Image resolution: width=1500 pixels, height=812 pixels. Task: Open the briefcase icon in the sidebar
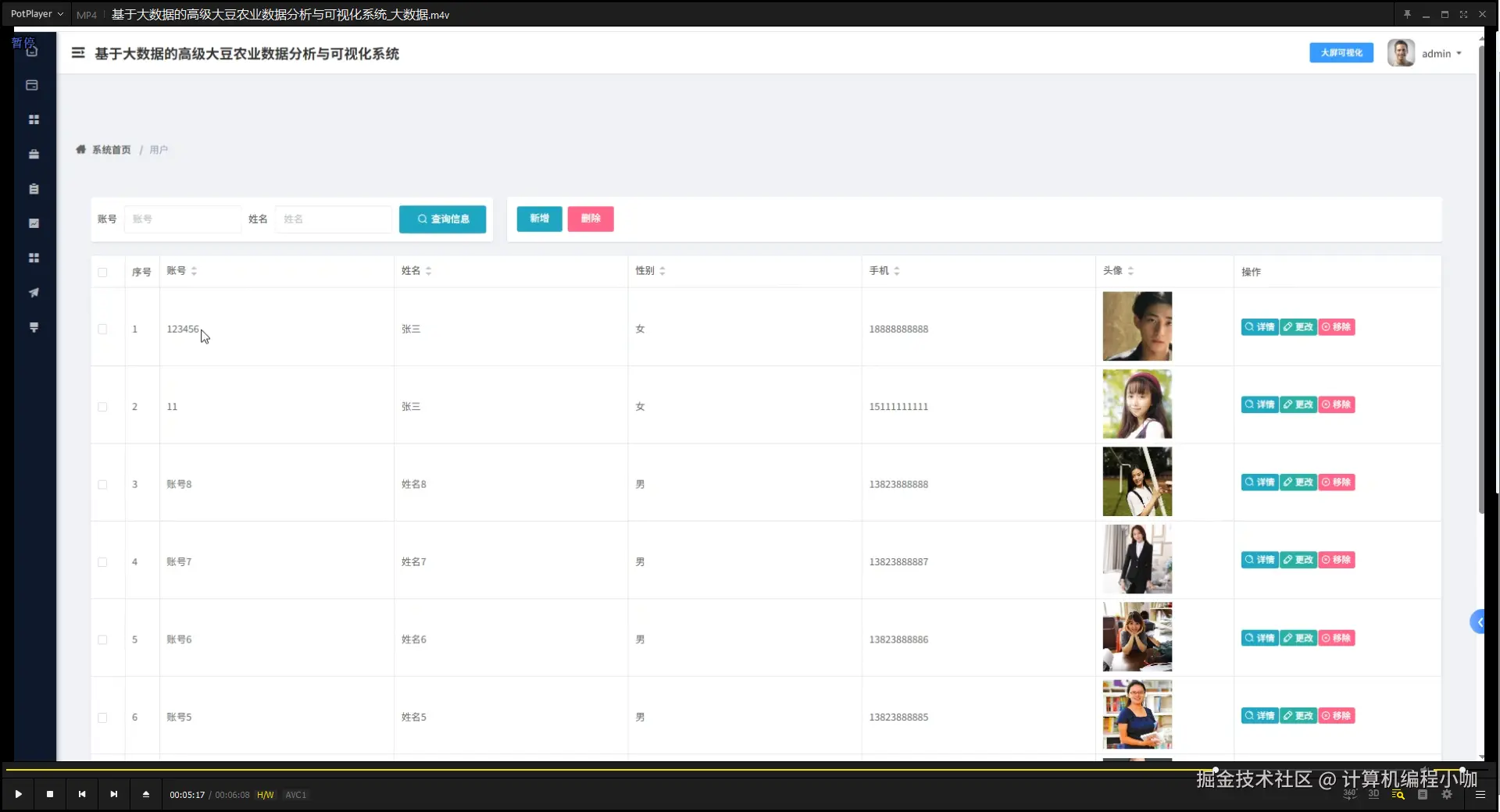pyautogui.click(x=34, y=155)
